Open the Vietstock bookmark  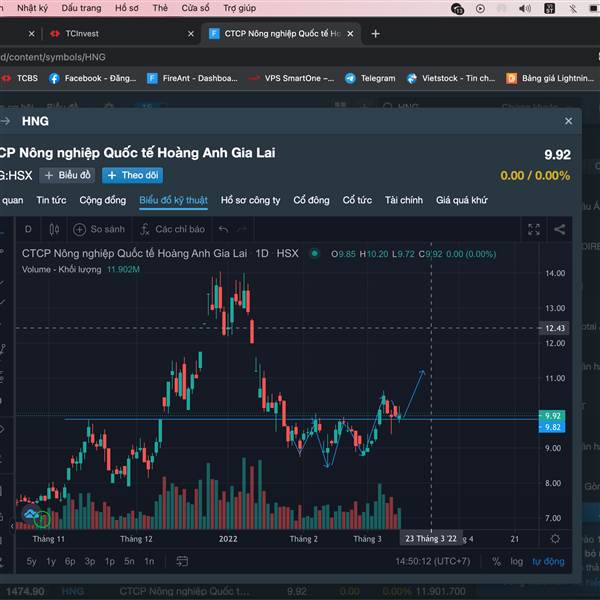(x=451, y=78)
